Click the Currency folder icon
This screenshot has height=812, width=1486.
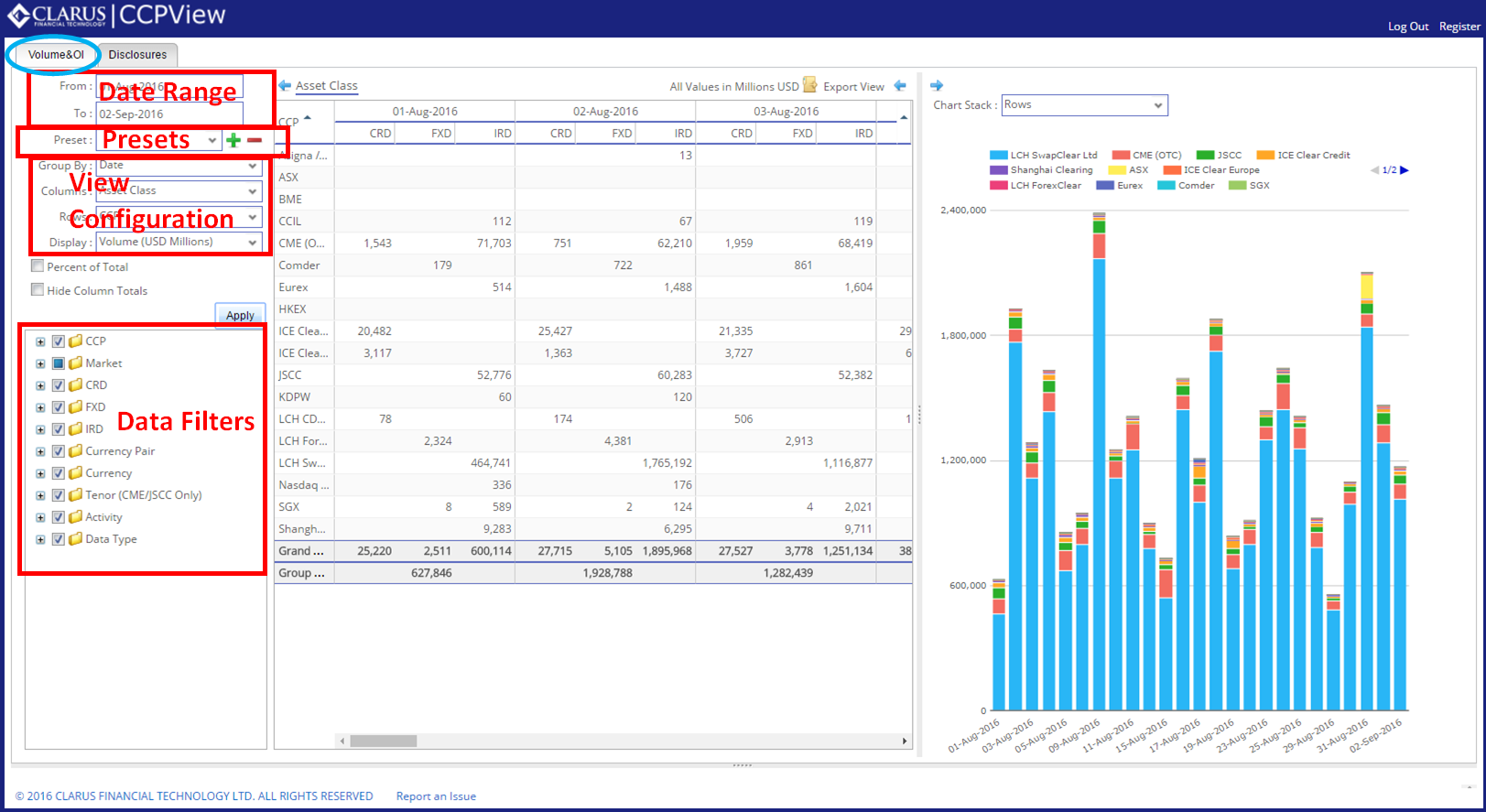(76, 473)
